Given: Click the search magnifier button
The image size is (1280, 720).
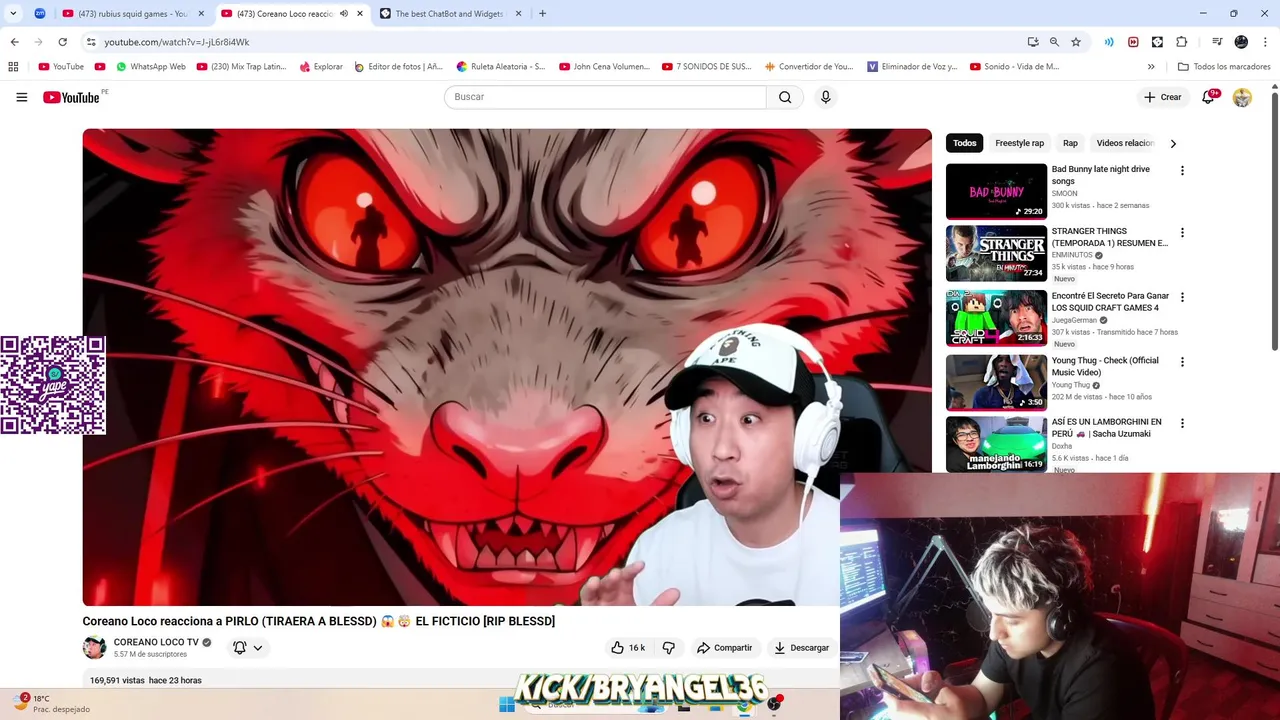Looking at the screenshot, I should [785, 97].
